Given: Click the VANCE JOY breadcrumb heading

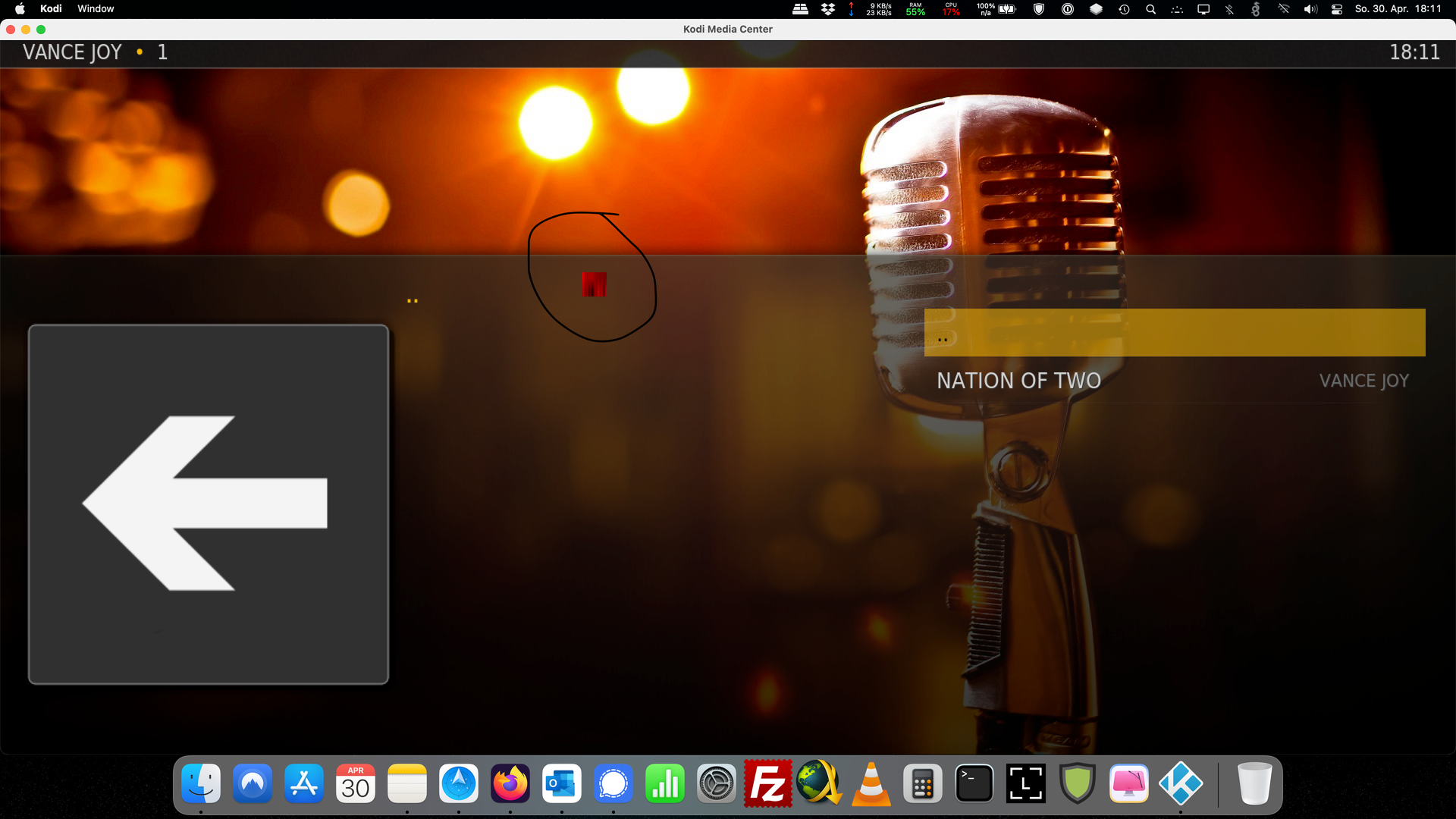Looking at the screenshot, I should click(72, 52).
